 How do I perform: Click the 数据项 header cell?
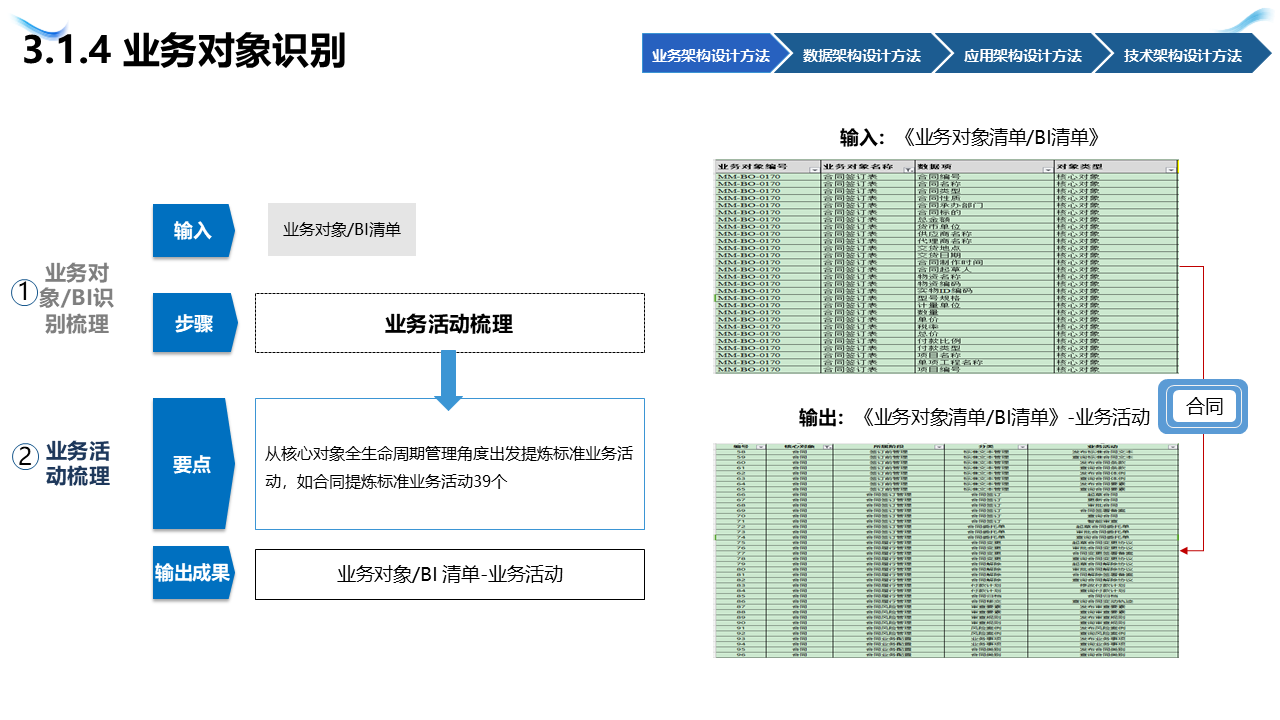point(985,167)
